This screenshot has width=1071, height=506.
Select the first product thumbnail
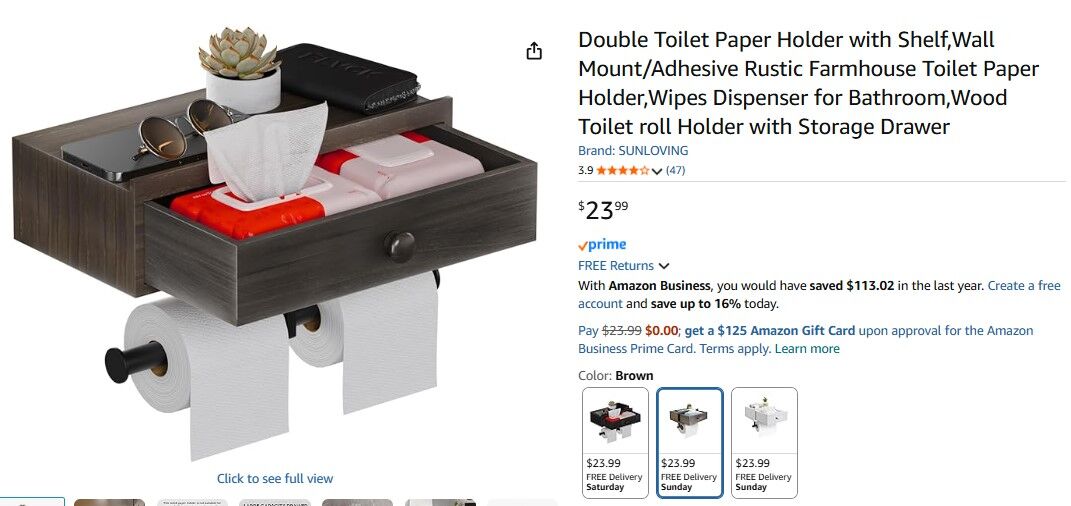[32, 502]
